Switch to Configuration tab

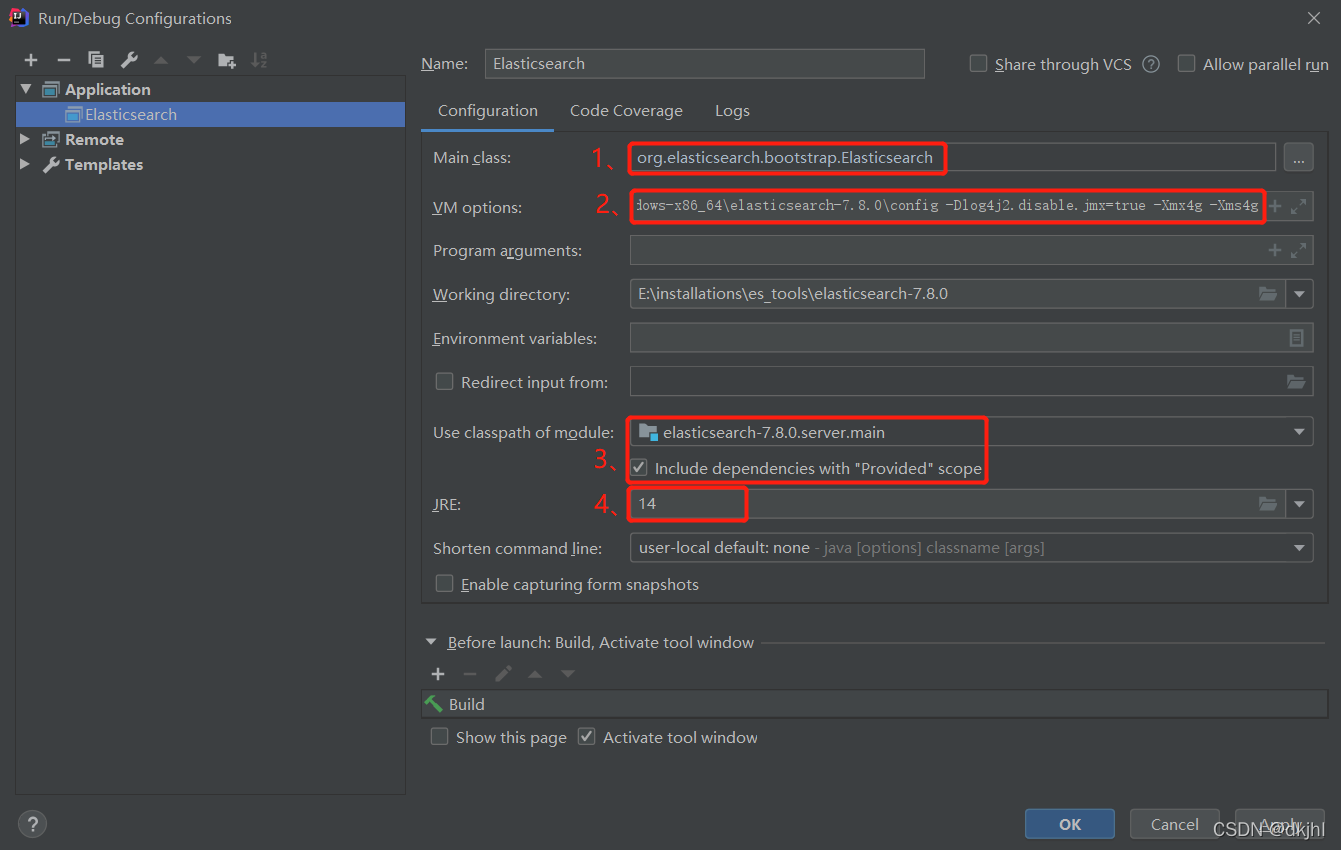488,111
